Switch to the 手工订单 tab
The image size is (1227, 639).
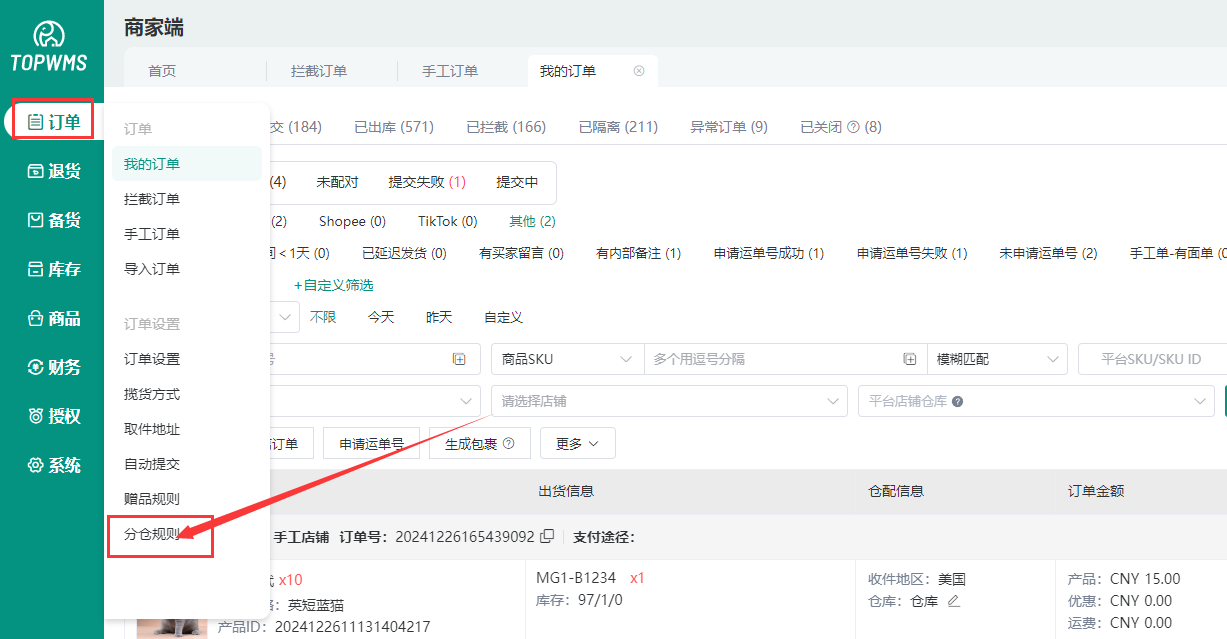coord(450,71)
